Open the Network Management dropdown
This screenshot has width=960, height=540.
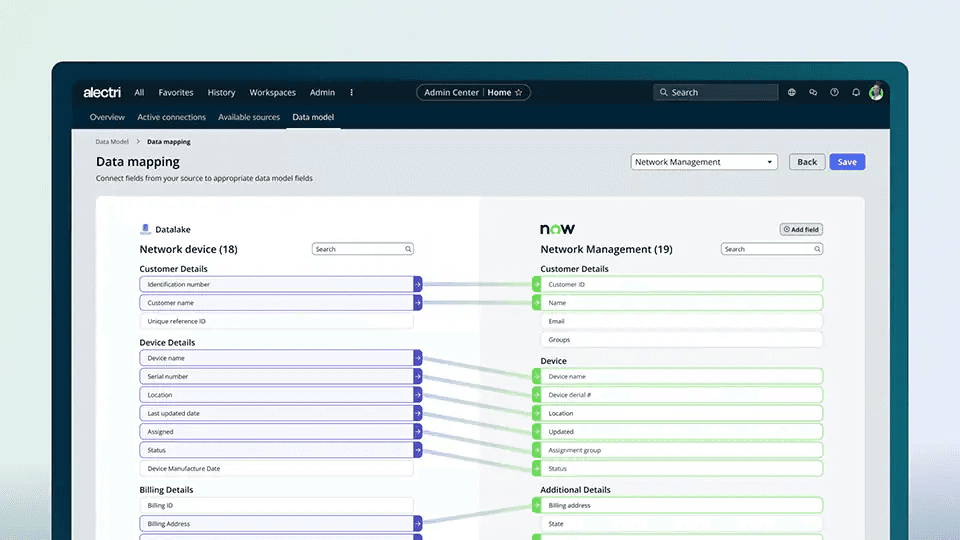(x=704, y=162)
